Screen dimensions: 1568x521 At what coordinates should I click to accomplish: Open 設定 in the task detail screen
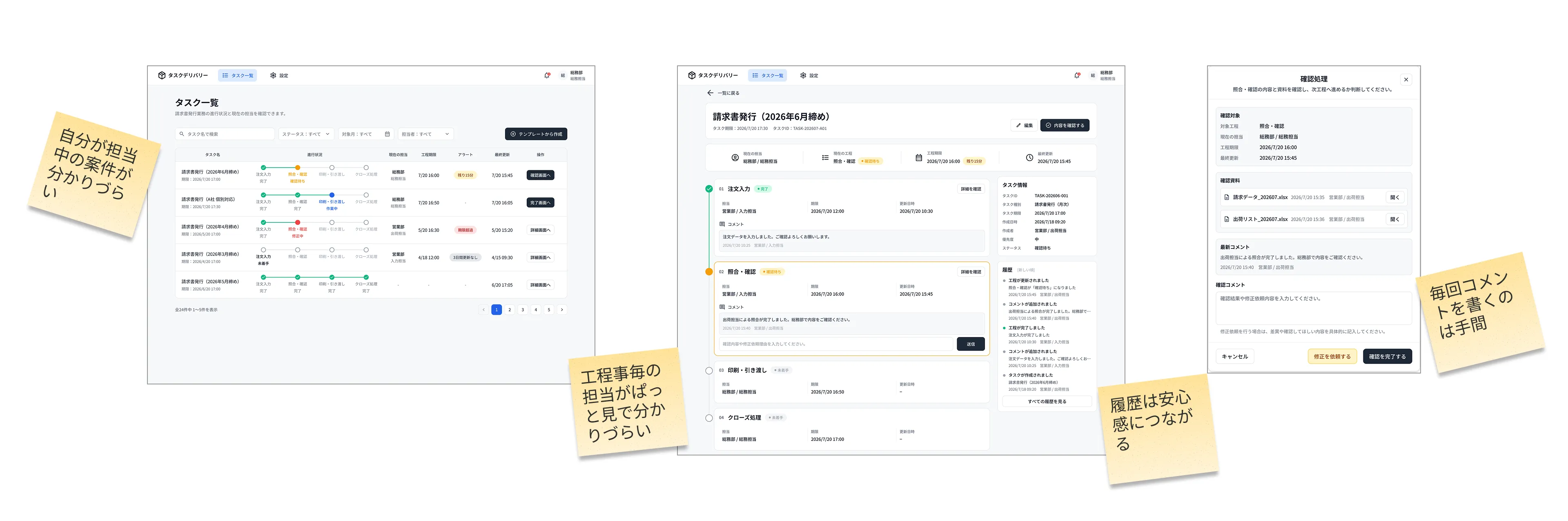810,76
